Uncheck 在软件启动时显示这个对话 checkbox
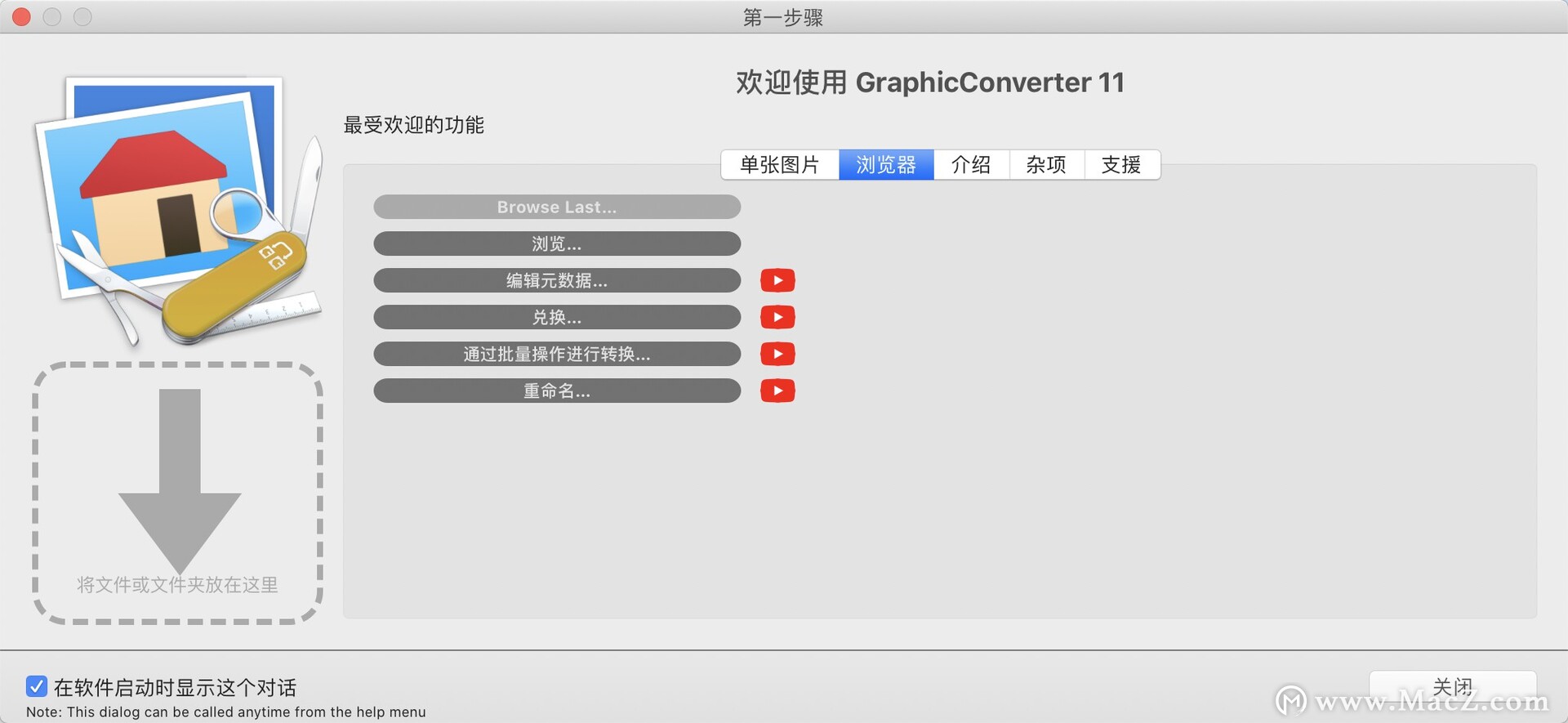This screenshot has height=723, width=1568. 37,686
